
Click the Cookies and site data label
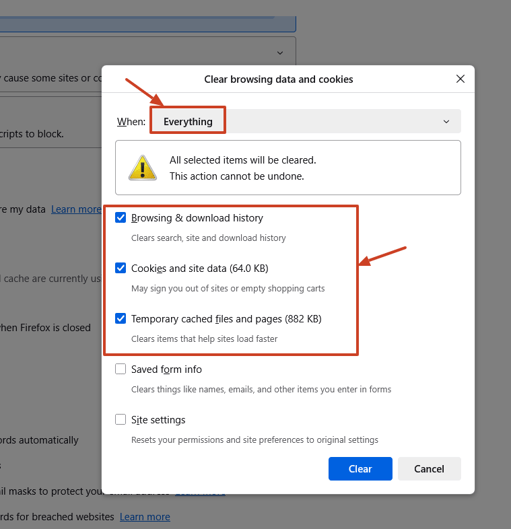200,269
